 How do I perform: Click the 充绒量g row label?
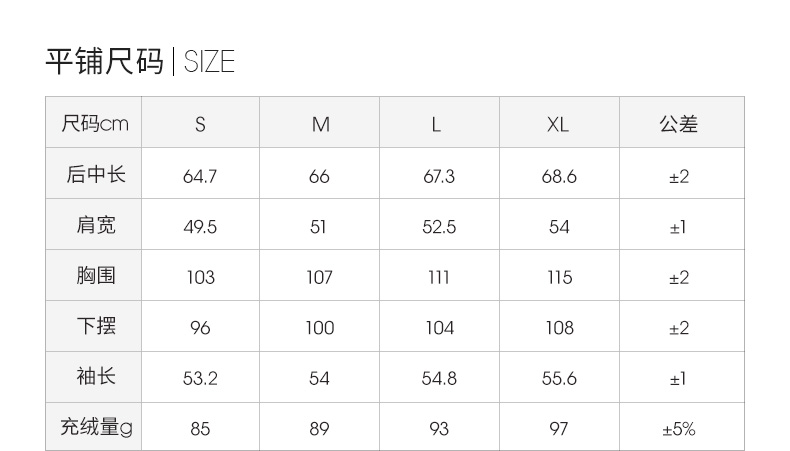click(x=96, y=427)
